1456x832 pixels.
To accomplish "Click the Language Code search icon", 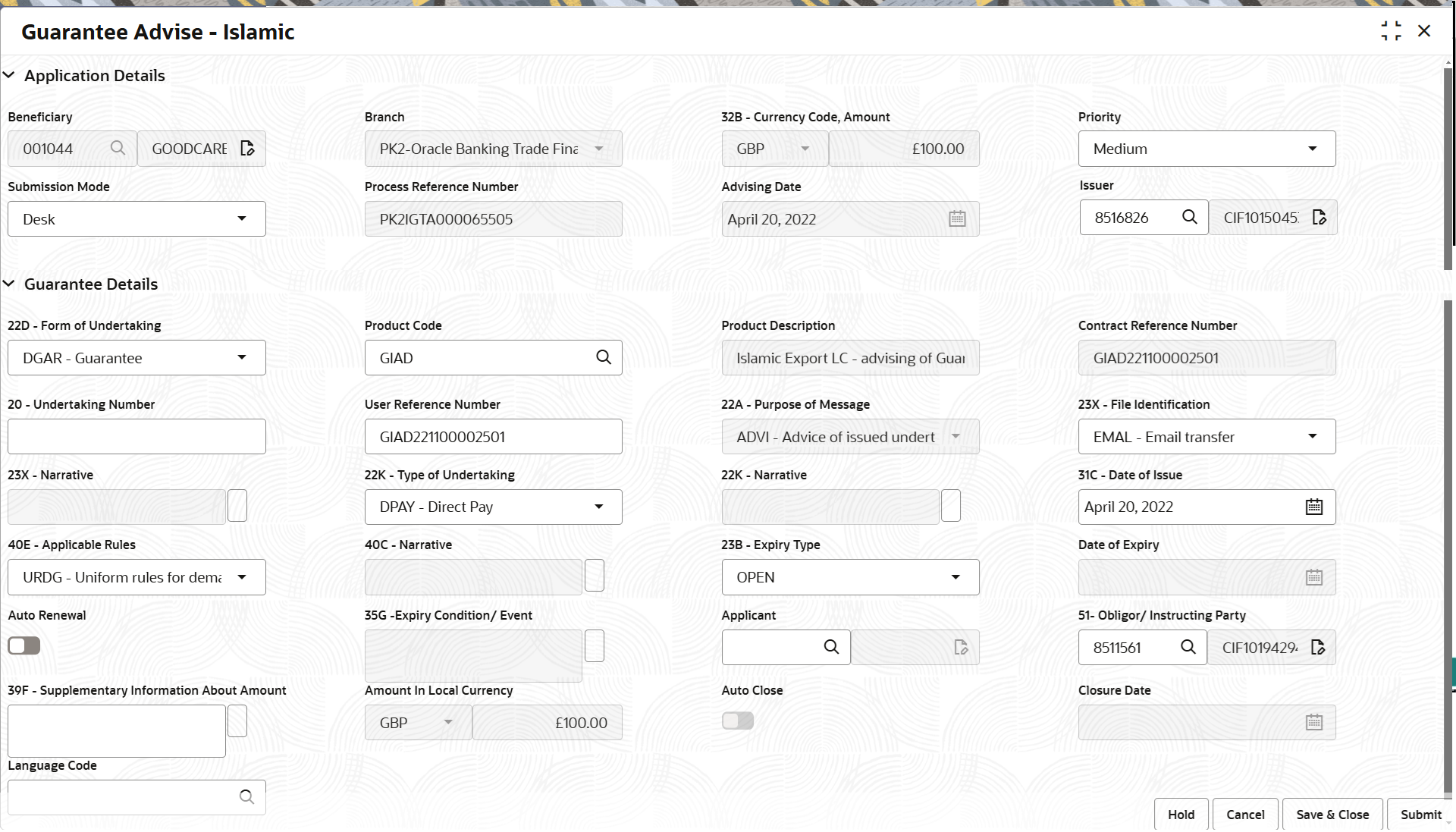I will click(246, 797).
